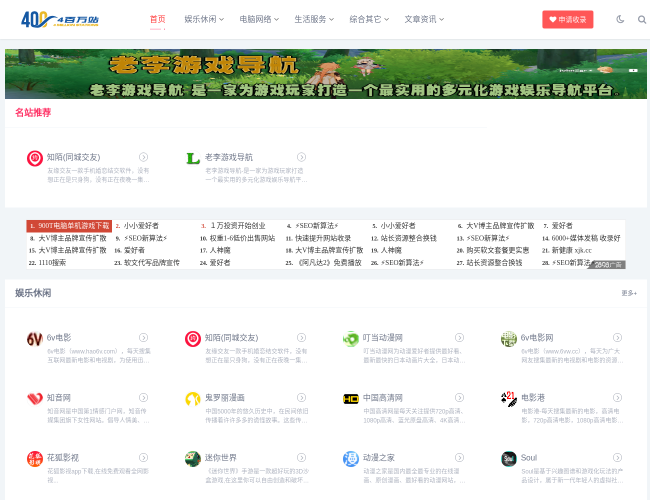Screen dimensions: 650x500
Task: Click the 名站推荐 section heading
Action: click(33, 112)
